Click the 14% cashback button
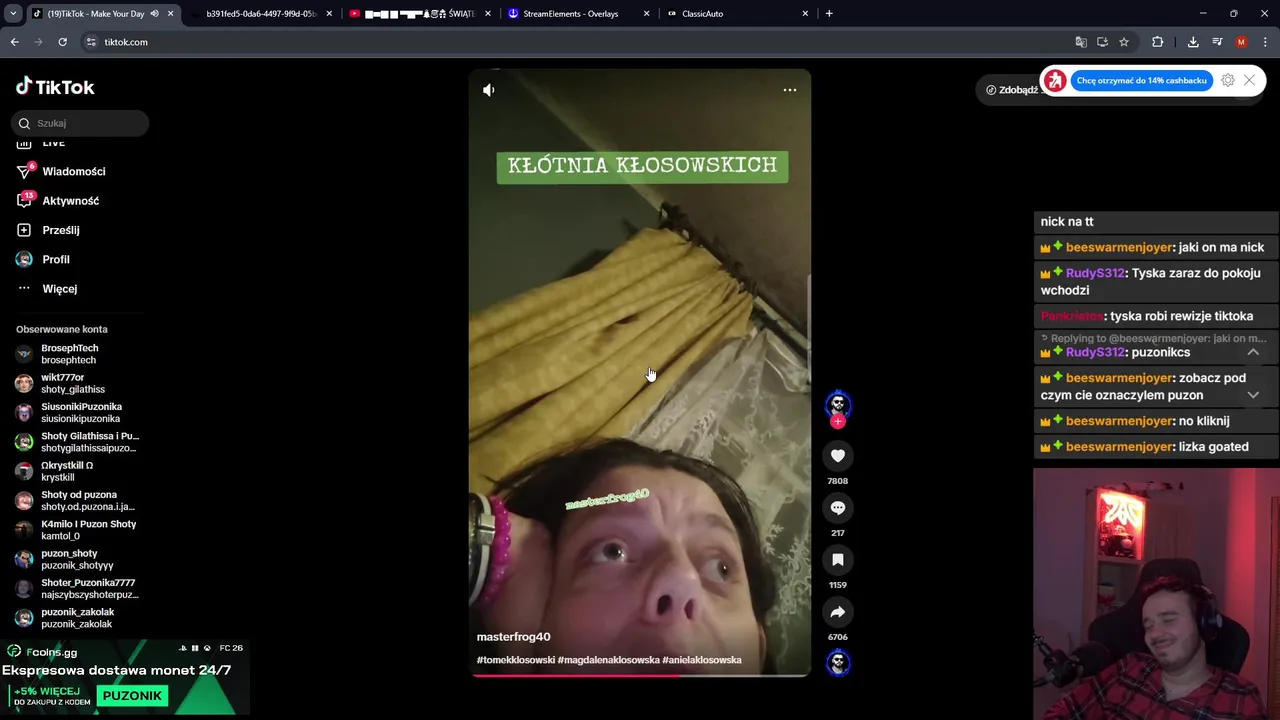The image size is (1280, 720). [x=1142, y=81]
